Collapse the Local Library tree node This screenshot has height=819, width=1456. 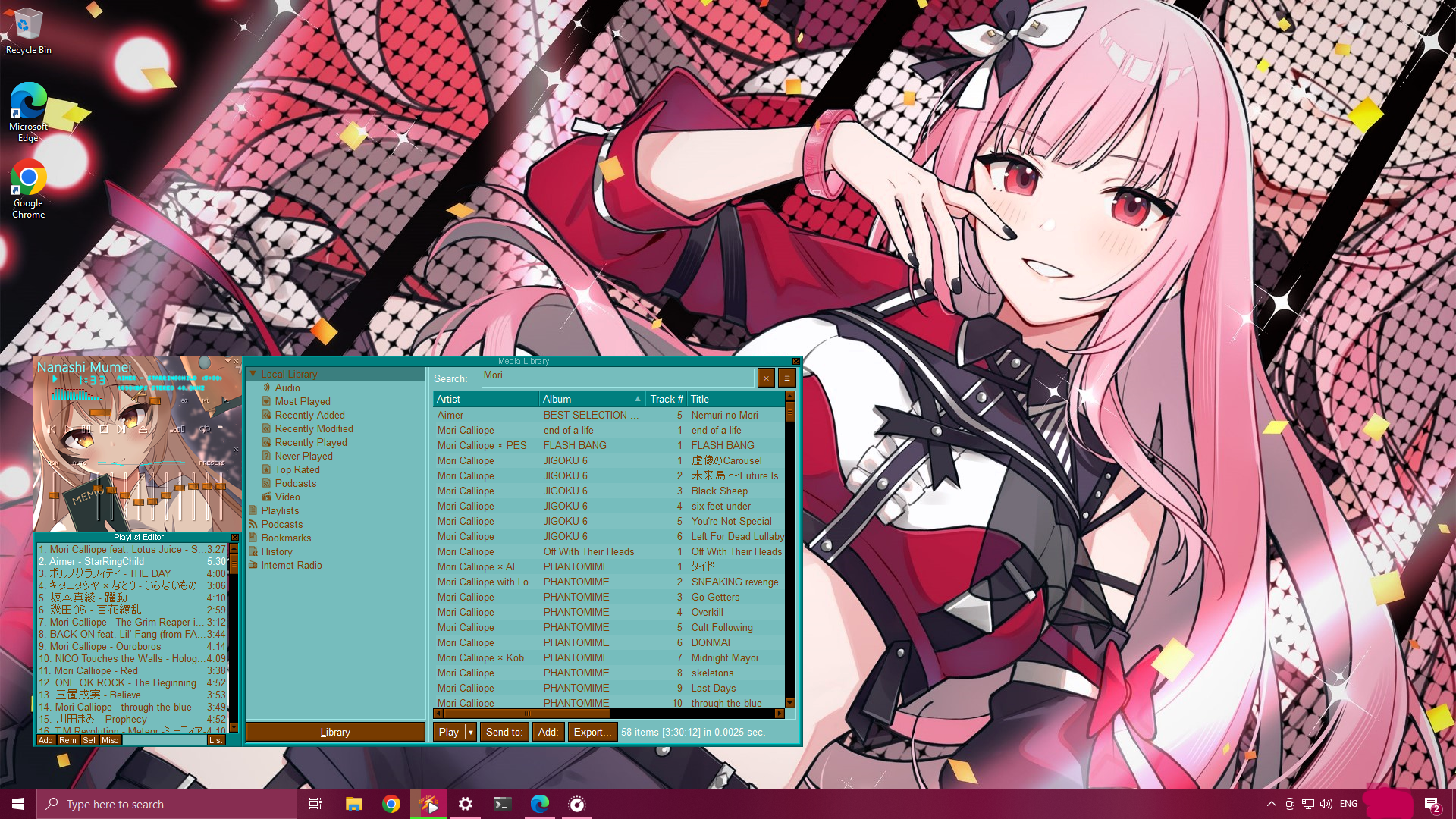(x=253, y=374)
